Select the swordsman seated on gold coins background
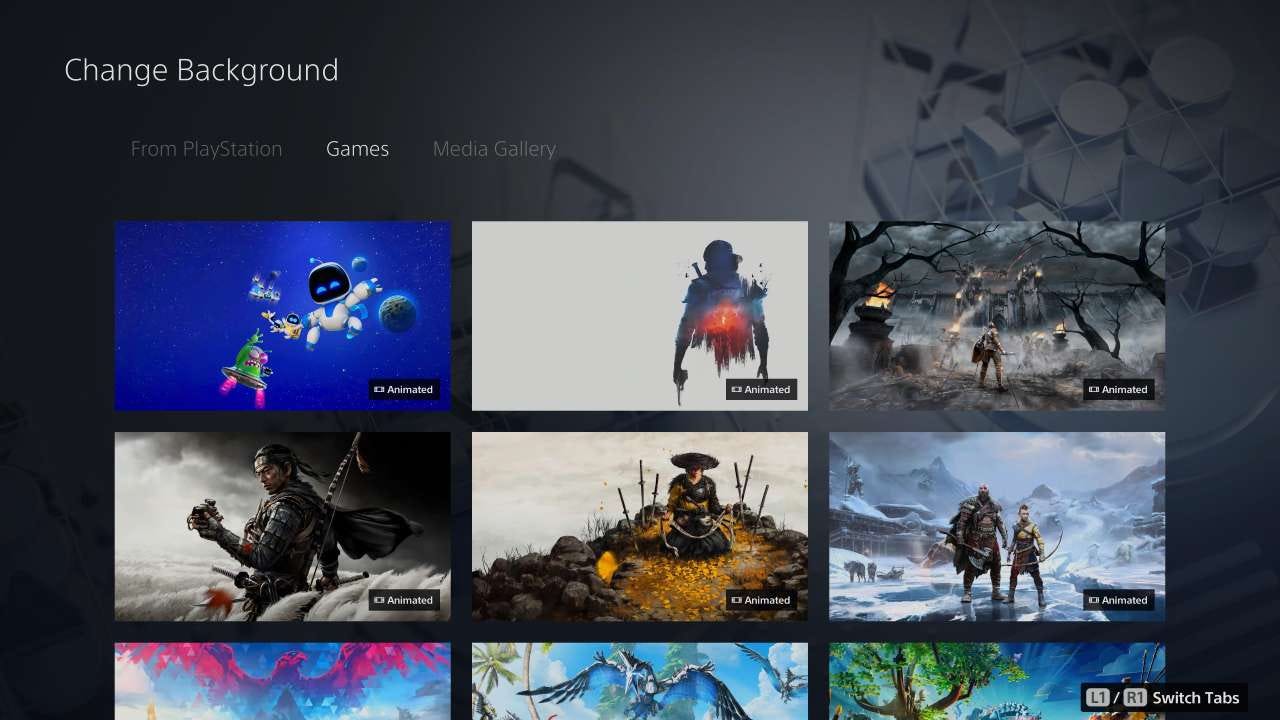 pos(639,526)
